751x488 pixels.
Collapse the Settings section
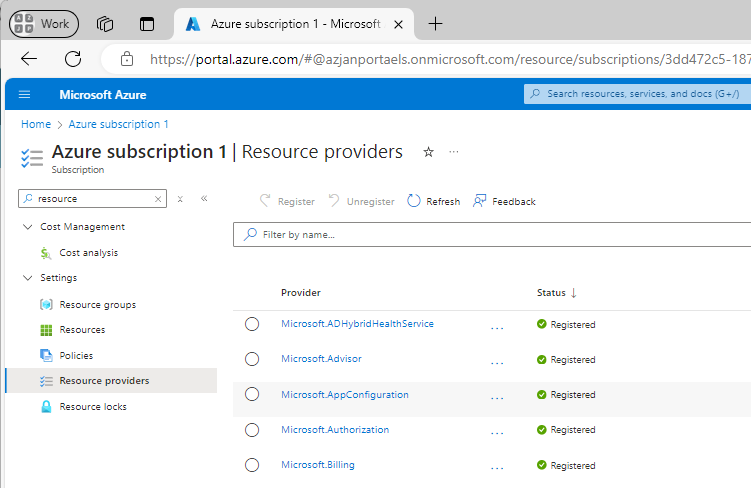click(x=28, y=278)
